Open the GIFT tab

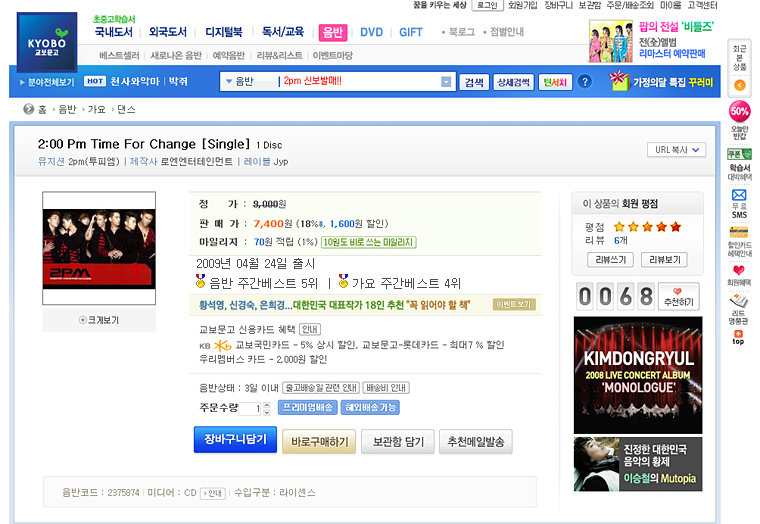pos(411,32)
